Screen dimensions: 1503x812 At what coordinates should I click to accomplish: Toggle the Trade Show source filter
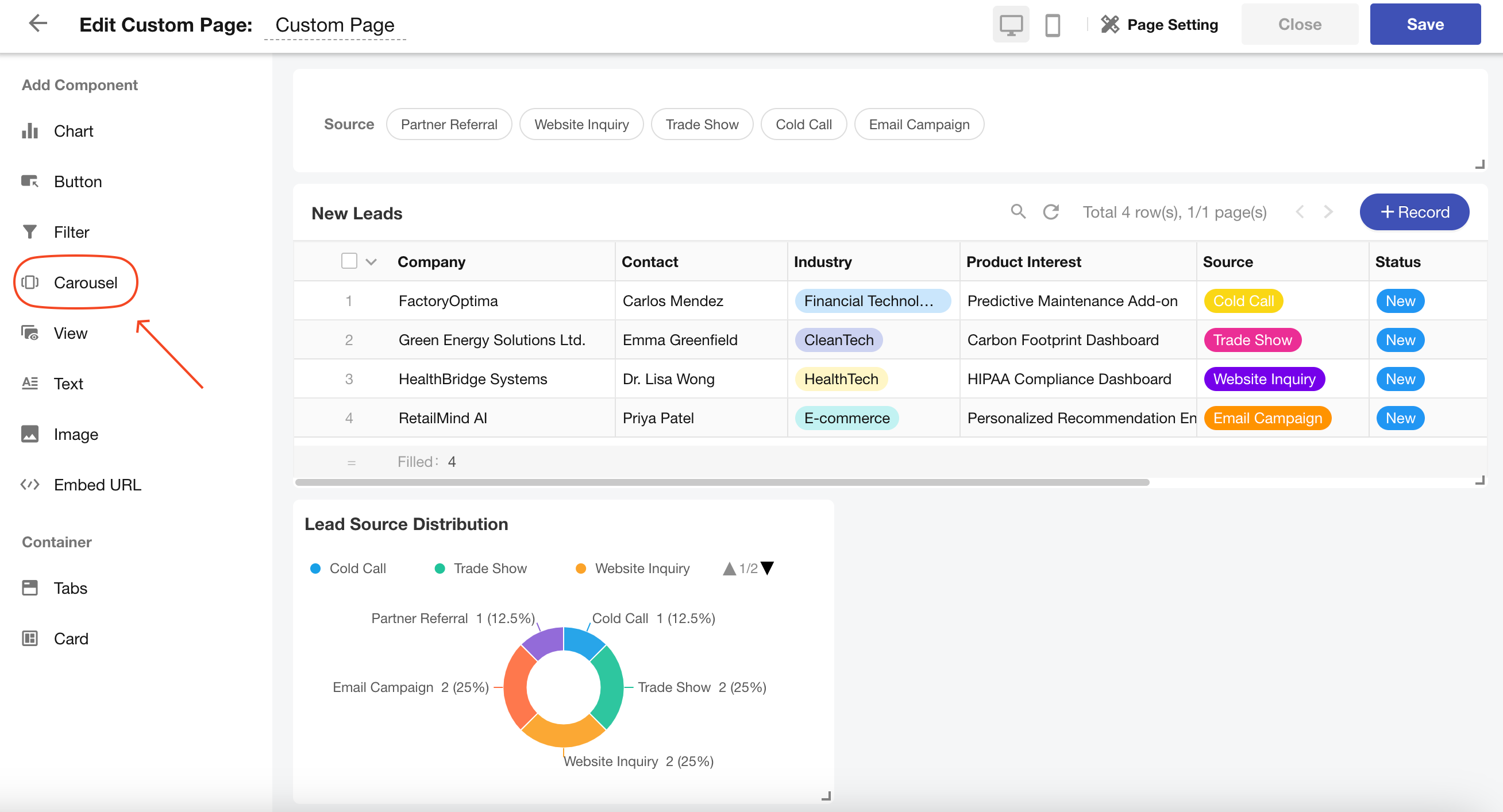(x=702, y=124)
